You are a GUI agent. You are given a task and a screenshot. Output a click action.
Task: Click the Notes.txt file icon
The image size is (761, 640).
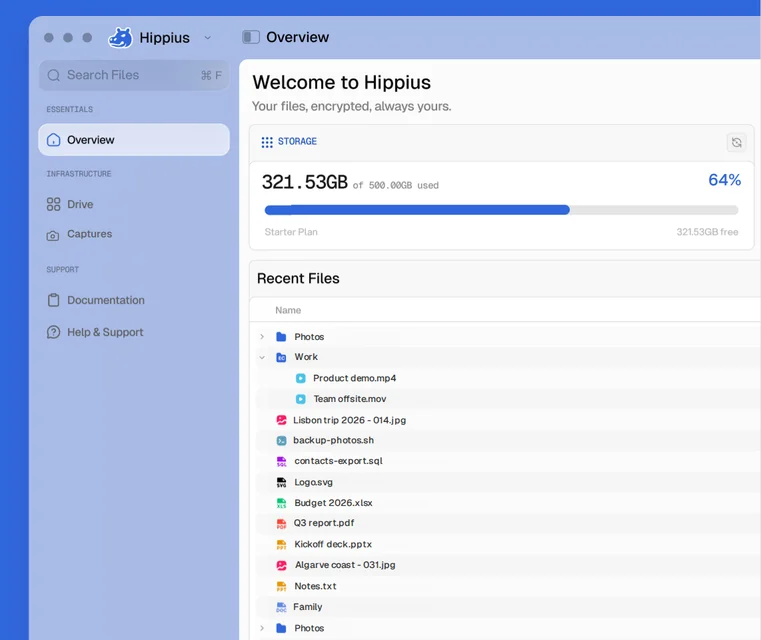tap(281, 587)
